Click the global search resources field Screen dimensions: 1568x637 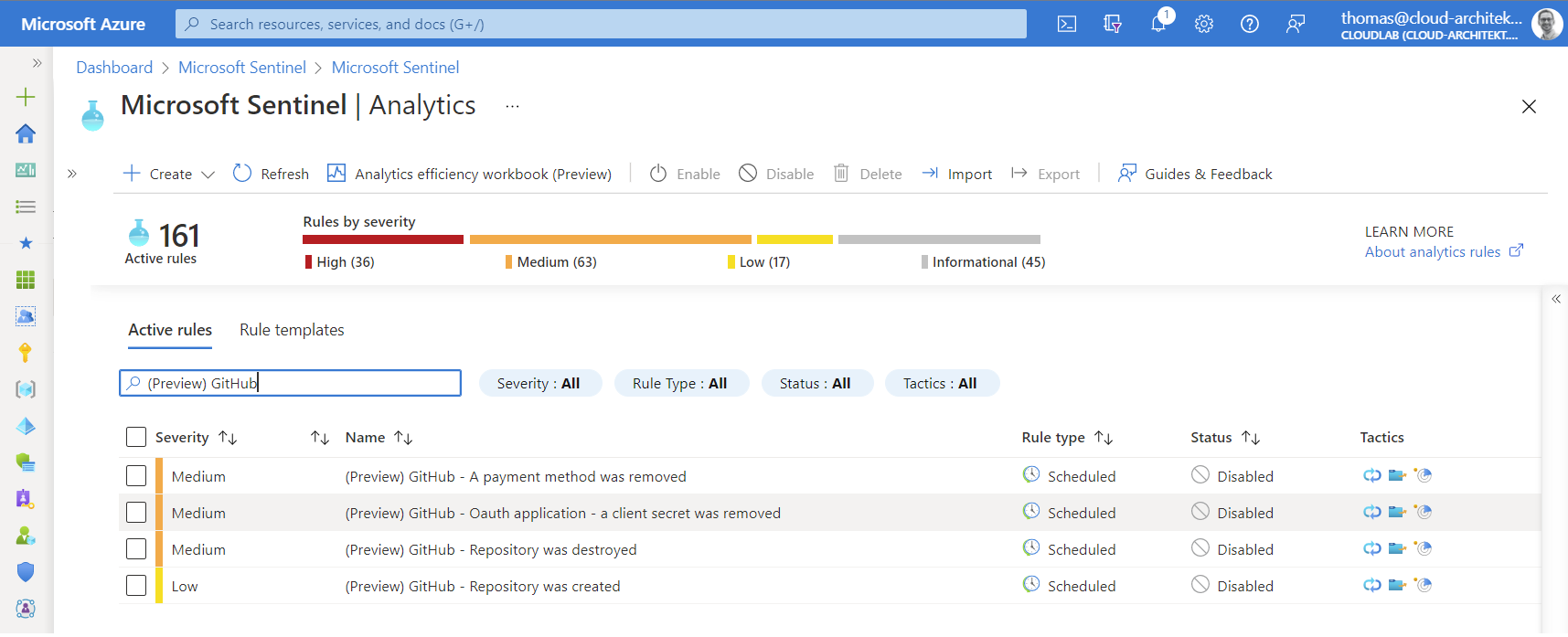601,24
